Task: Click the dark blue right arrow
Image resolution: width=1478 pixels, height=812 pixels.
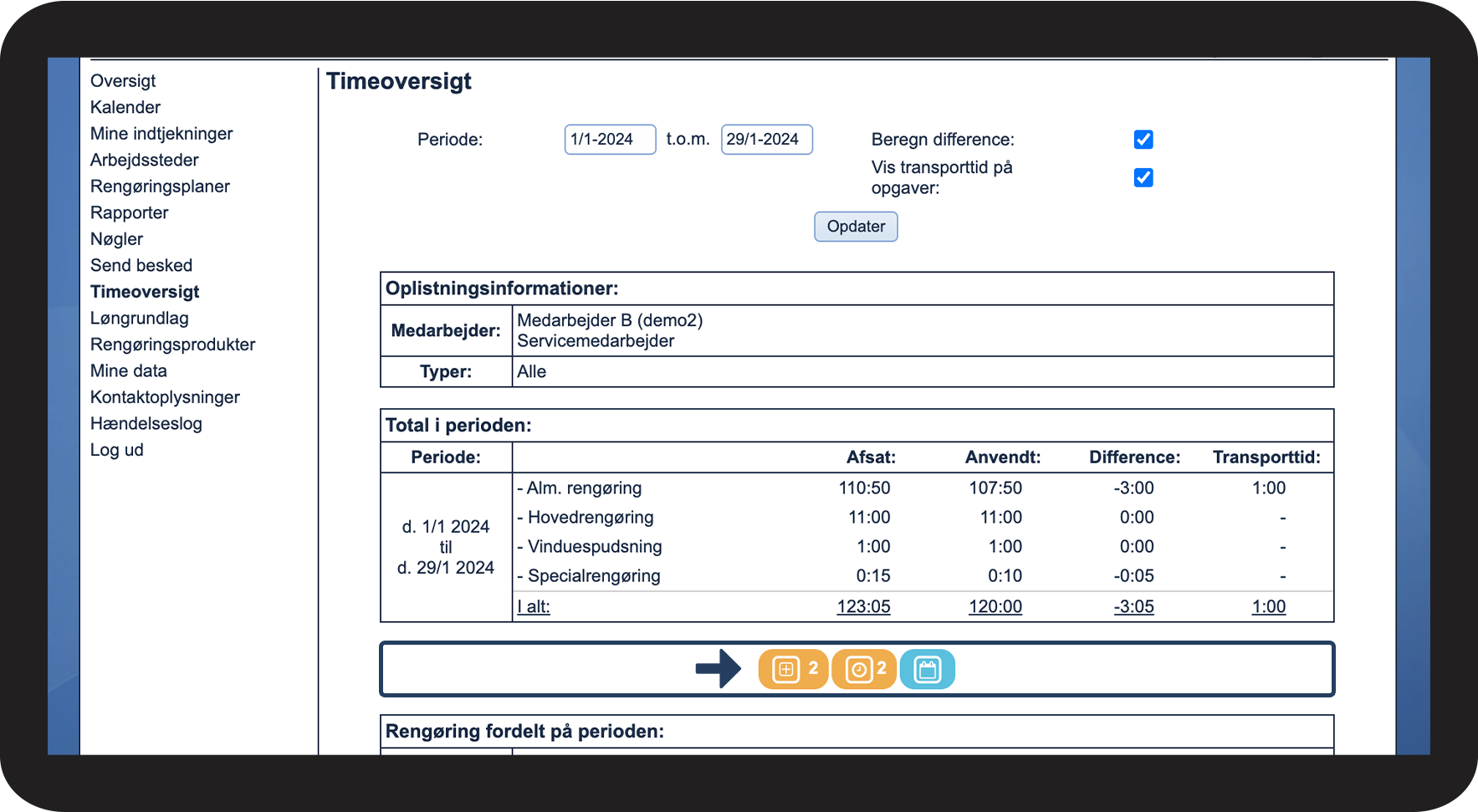Action: (718, 669)
